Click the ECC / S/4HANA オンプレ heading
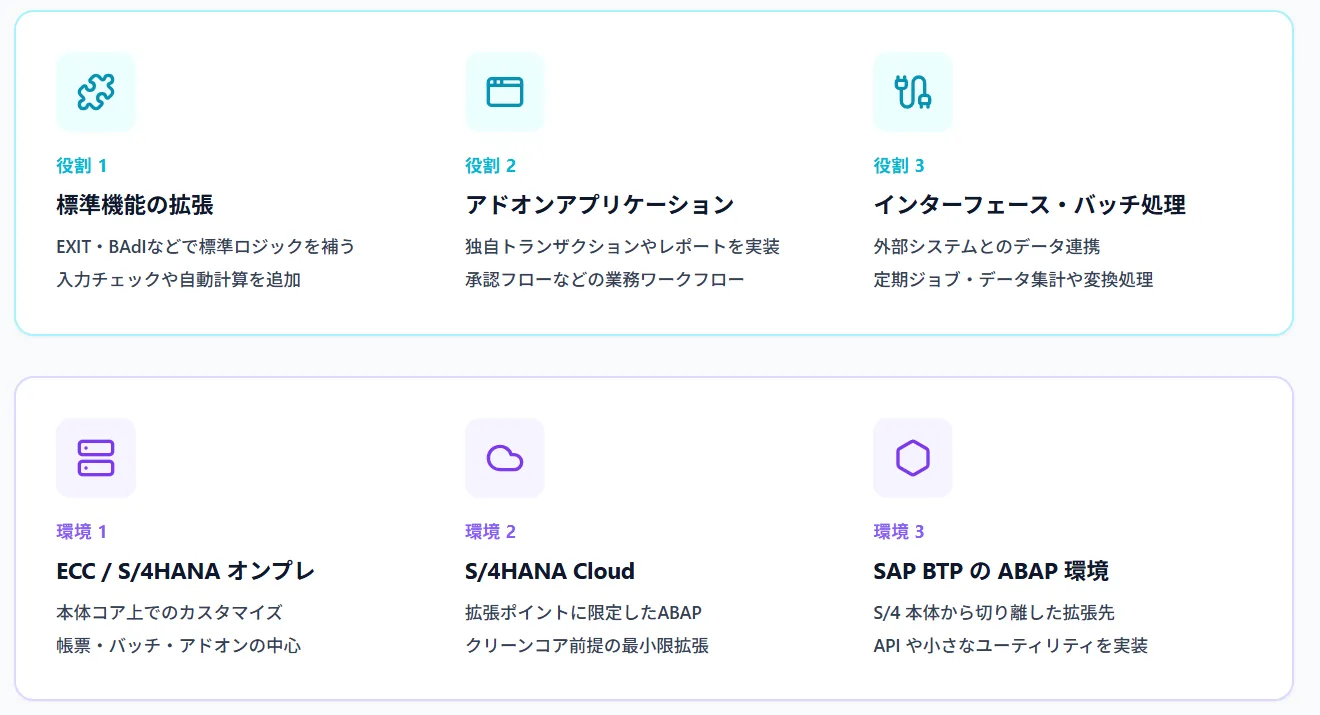The width and height of the screenshot is (1320, 715). coord(186,571)
